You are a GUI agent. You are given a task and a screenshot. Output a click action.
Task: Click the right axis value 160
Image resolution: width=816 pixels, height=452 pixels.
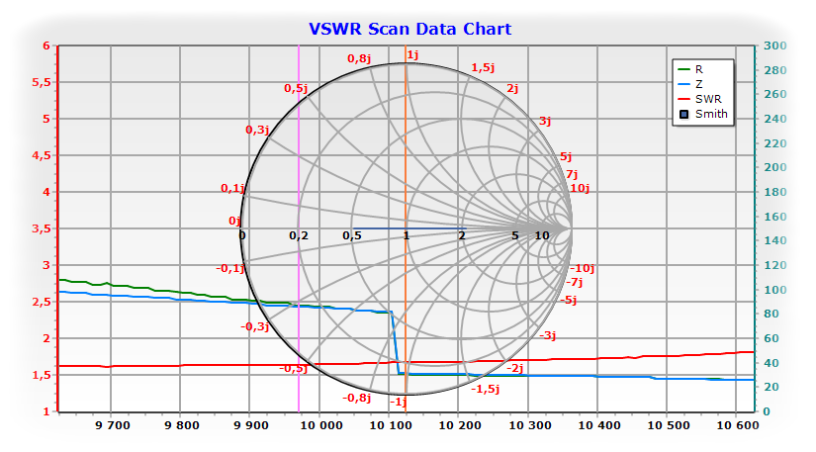(775, 216)
